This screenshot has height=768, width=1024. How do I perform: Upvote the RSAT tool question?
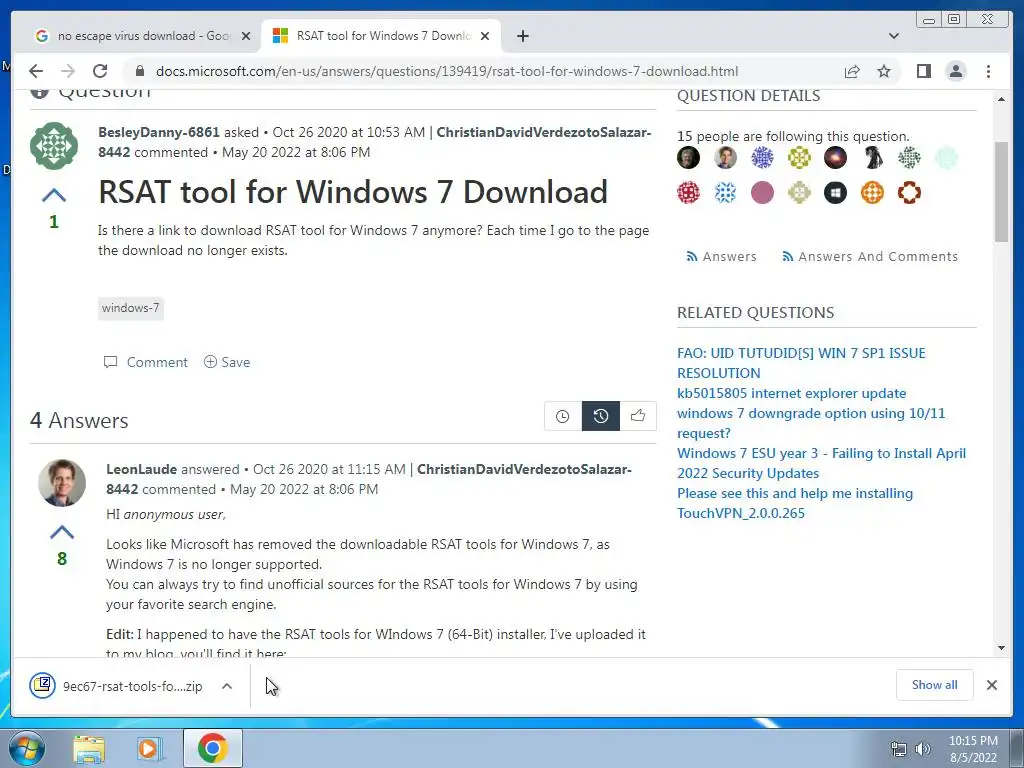[x=54, y=195]
